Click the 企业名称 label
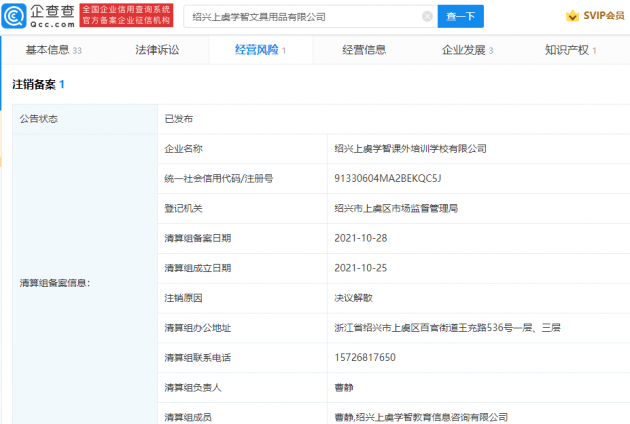 184,149
